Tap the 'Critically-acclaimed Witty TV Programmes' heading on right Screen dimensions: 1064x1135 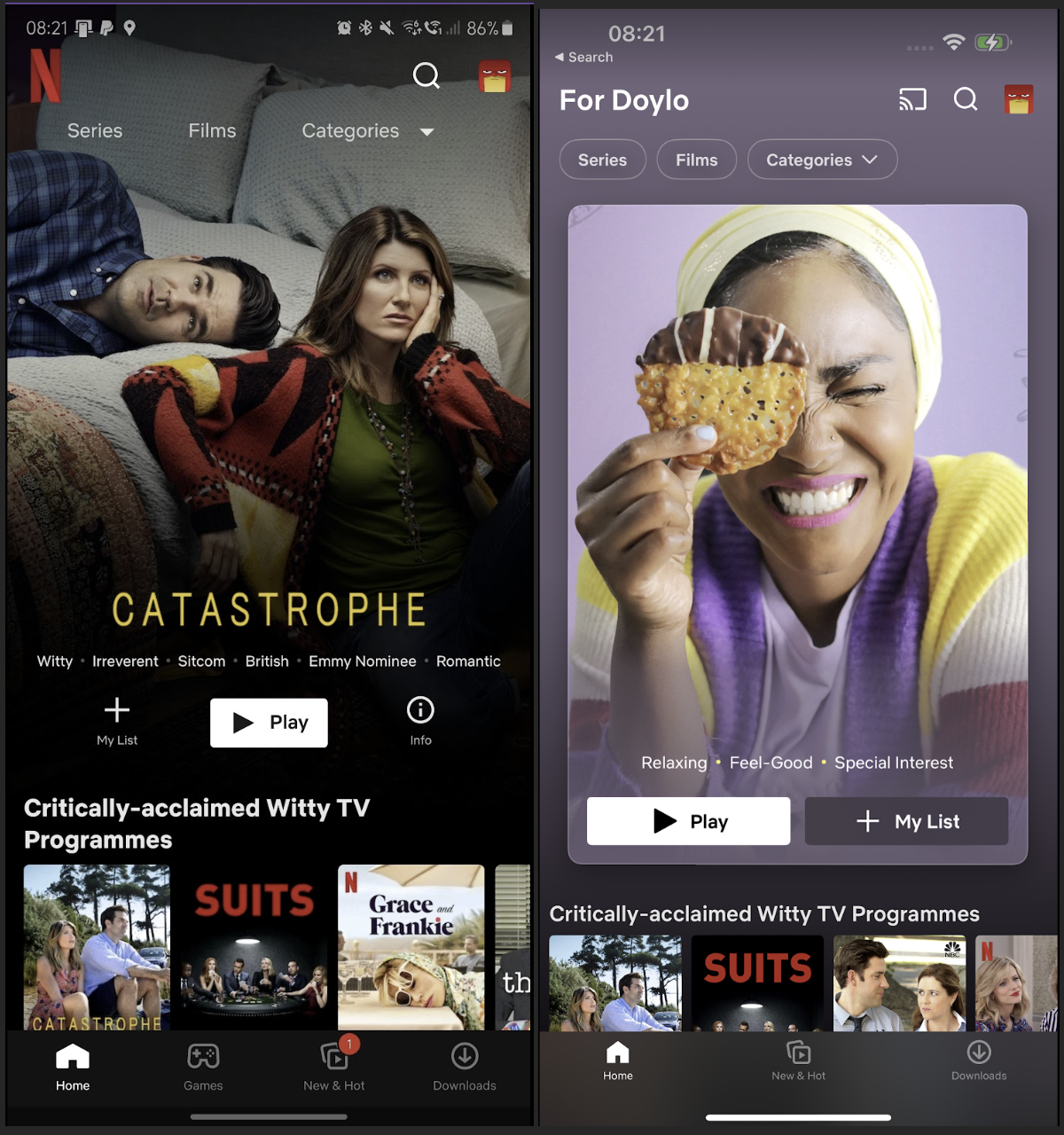click(764, 914)
